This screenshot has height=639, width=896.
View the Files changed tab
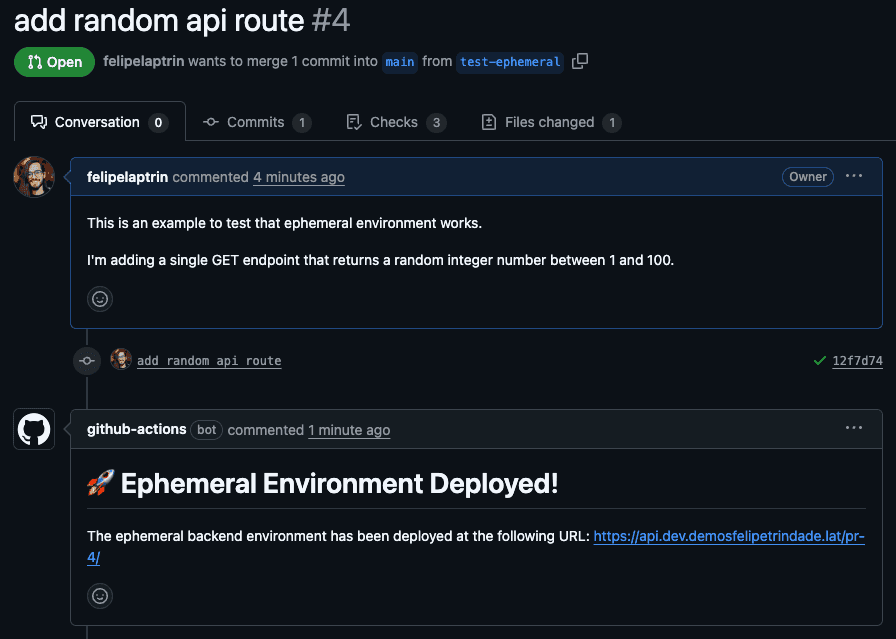point(549,122)
